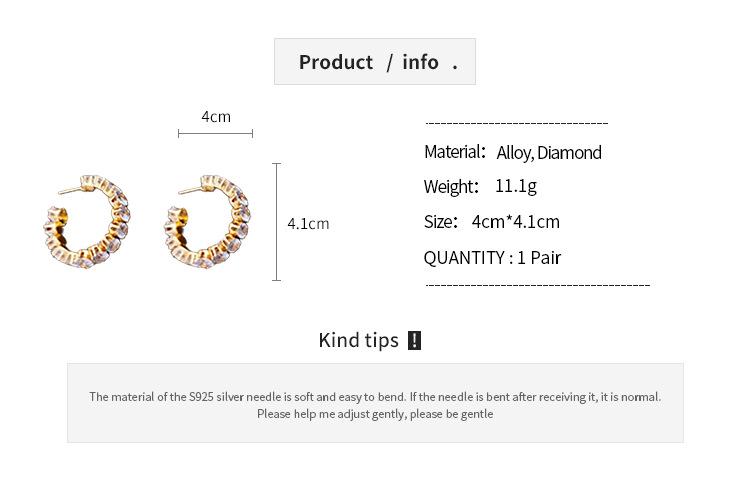Click the Kind tips heading

(358, 340)
